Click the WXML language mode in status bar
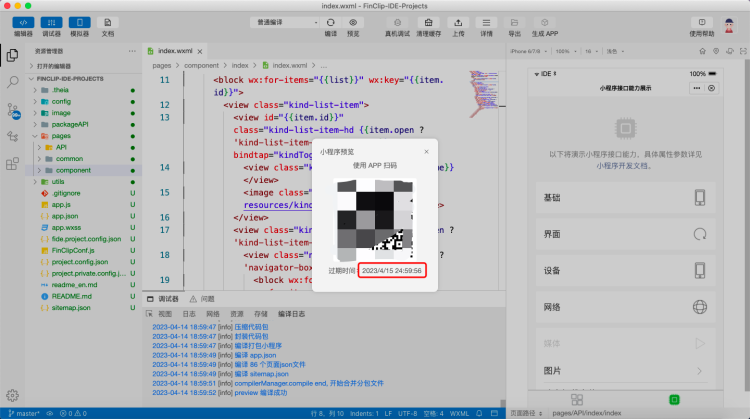Viewport: 750px width, 419px height. 459,413
